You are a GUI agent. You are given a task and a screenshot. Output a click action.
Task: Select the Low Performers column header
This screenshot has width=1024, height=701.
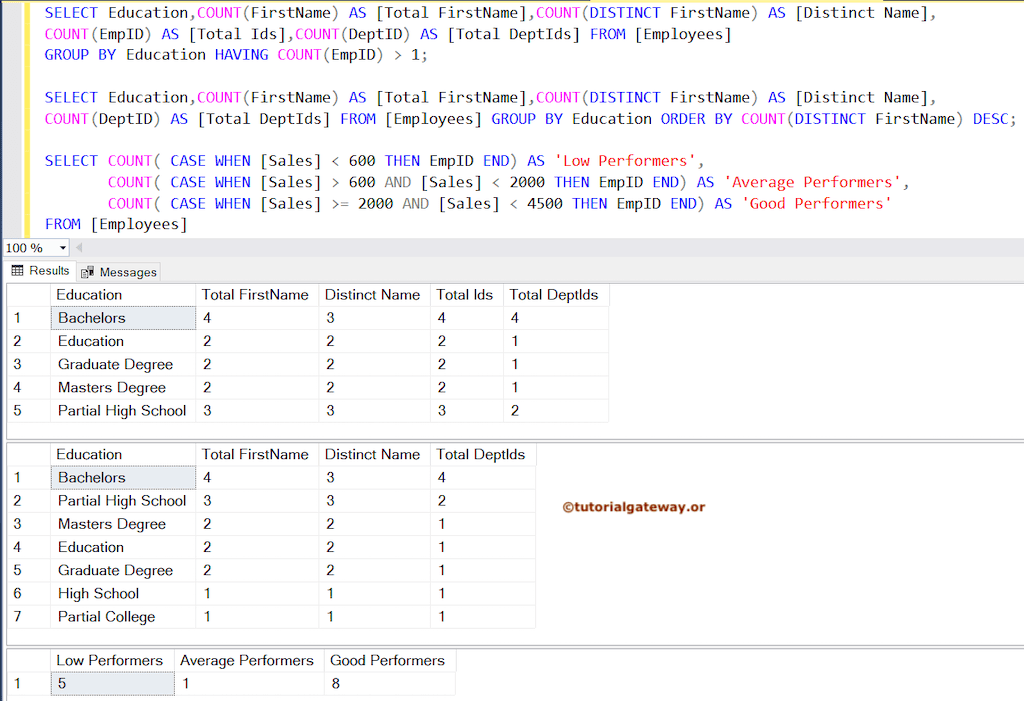111,660
